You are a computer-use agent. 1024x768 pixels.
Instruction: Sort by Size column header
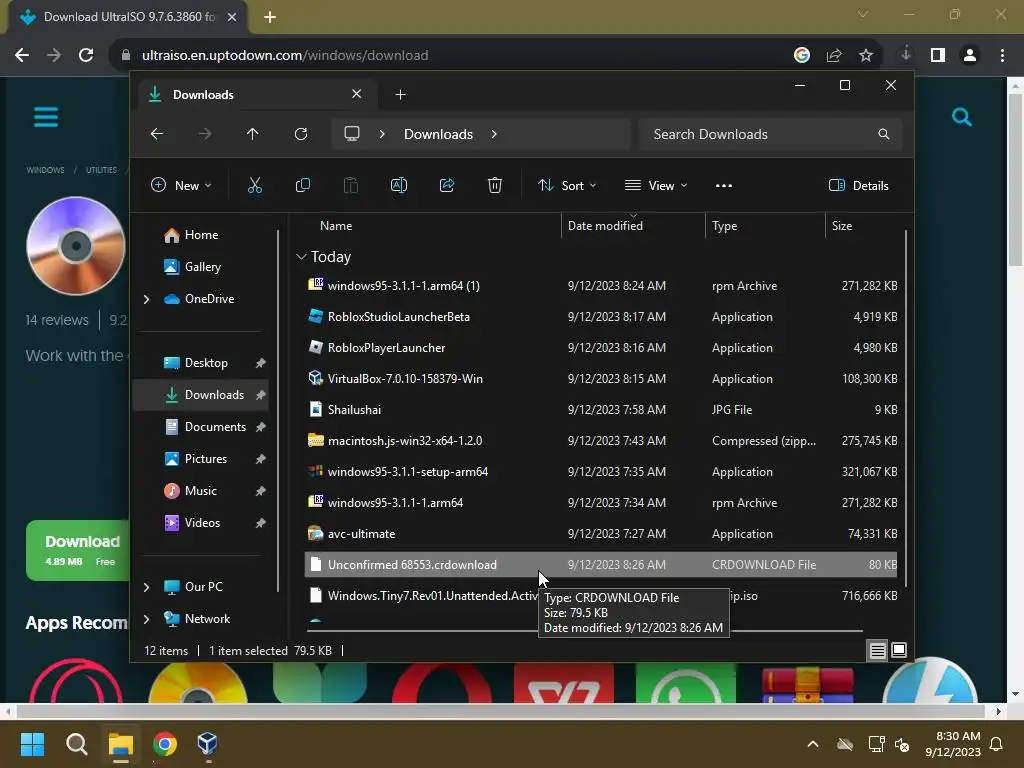click(842, 226)
